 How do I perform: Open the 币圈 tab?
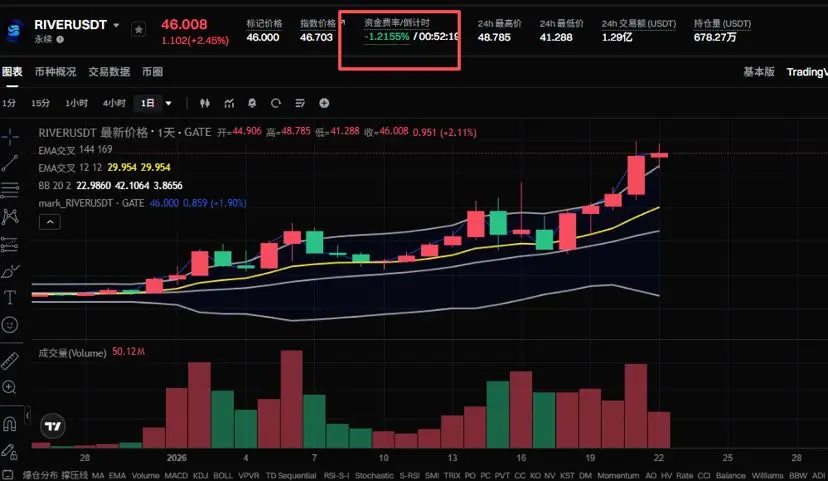pyautogui.click(x=152, y=71)
